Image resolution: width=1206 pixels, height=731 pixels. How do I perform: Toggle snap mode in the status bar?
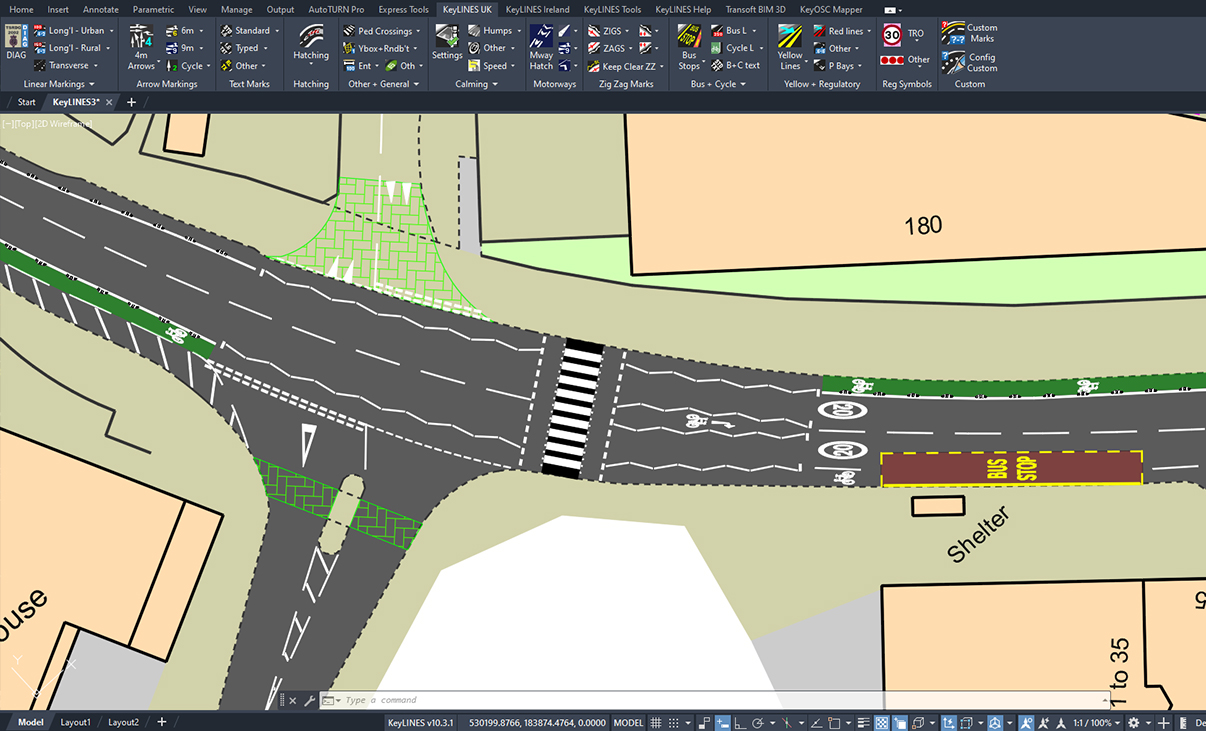671,722
